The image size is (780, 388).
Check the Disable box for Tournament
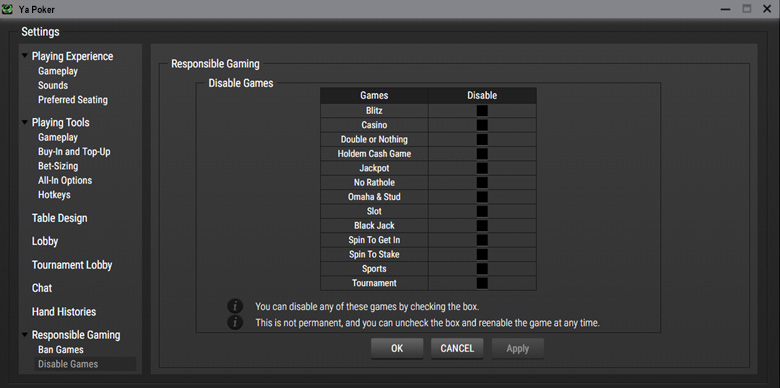(x=482, y=284)
